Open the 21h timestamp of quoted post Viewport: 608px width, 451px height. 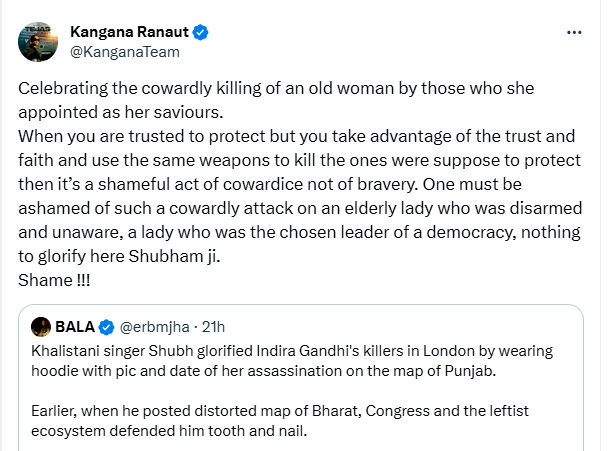212,326
